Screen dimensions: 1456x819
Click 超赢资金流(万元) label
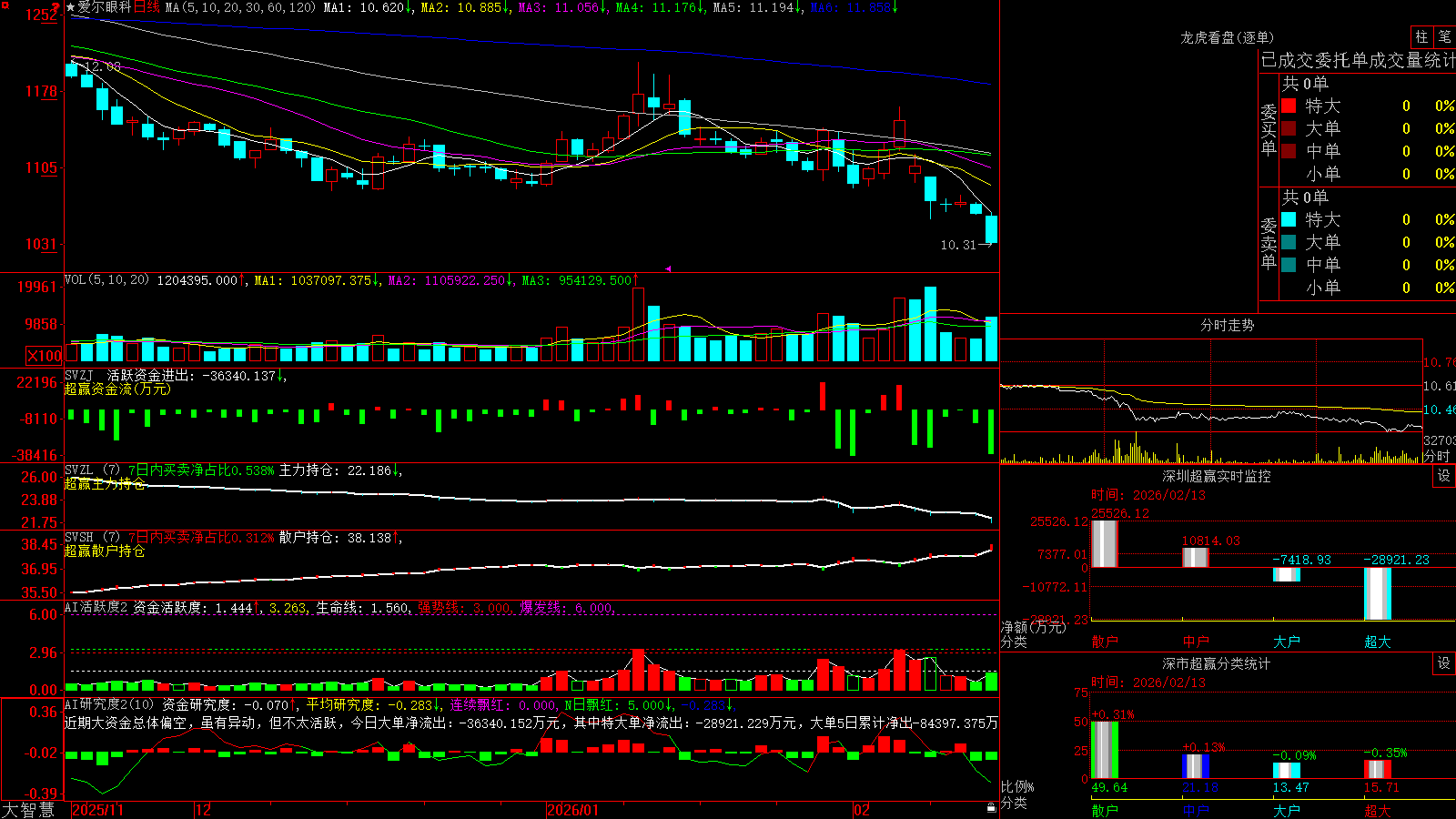(x=117, y=389)
